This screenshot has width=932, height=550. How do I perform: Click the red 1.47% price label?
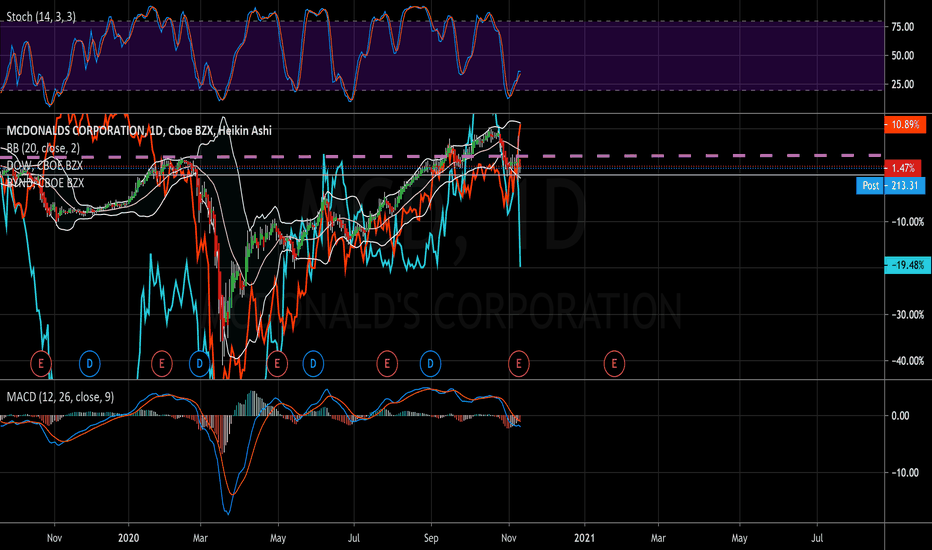(x=903, y=168)
